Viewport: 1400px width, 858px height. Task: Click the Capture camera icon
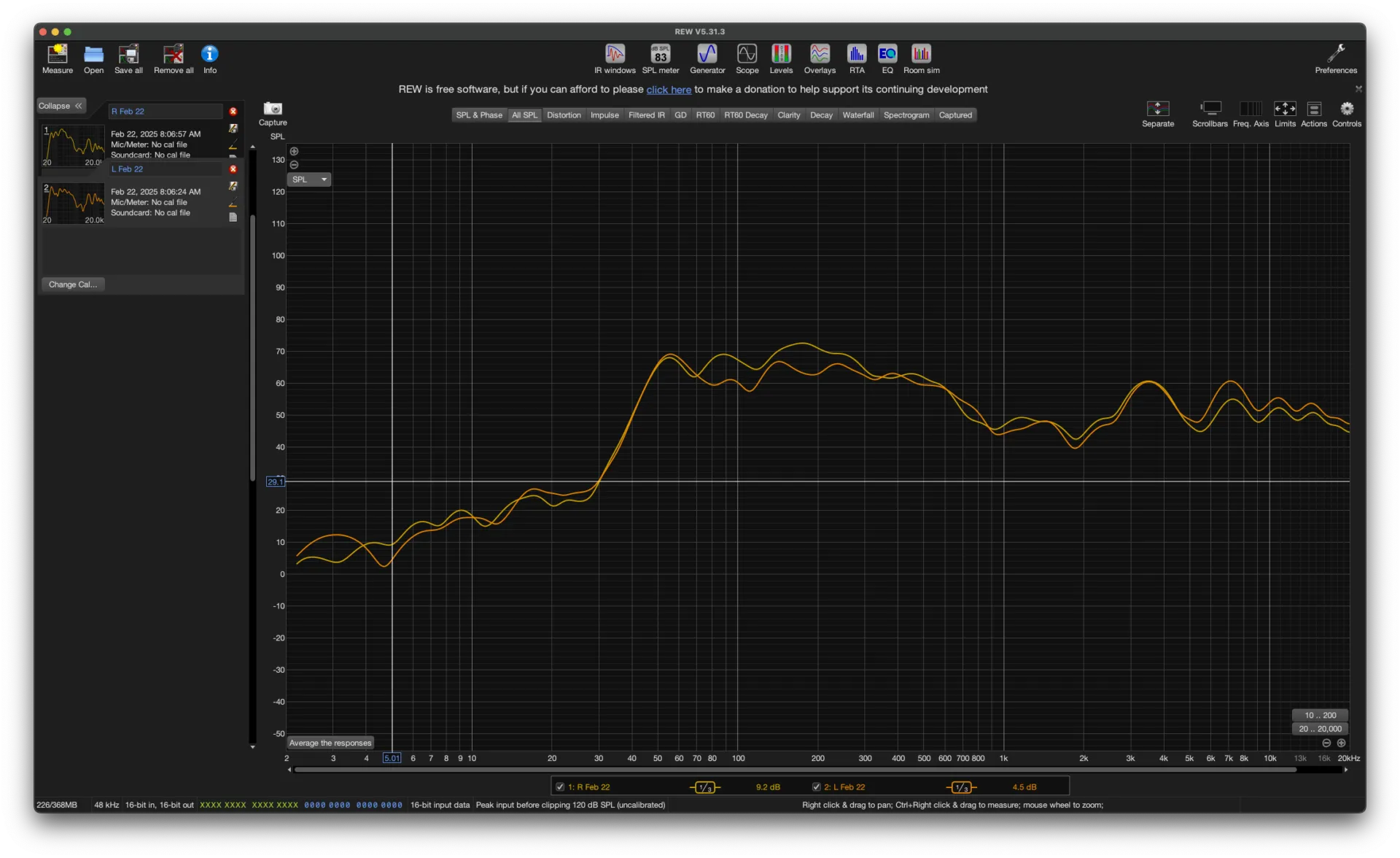coord(273,109)
